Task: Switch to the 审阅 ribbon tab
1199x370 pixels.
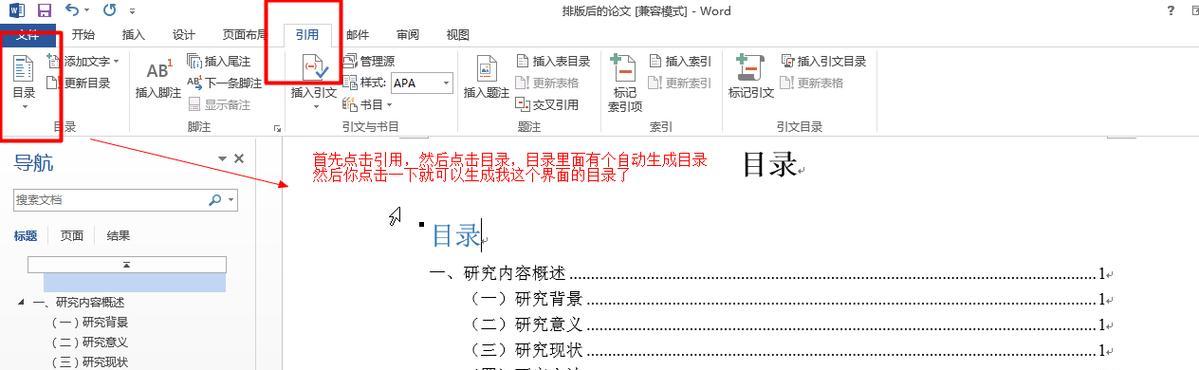Action: point(408,34)
